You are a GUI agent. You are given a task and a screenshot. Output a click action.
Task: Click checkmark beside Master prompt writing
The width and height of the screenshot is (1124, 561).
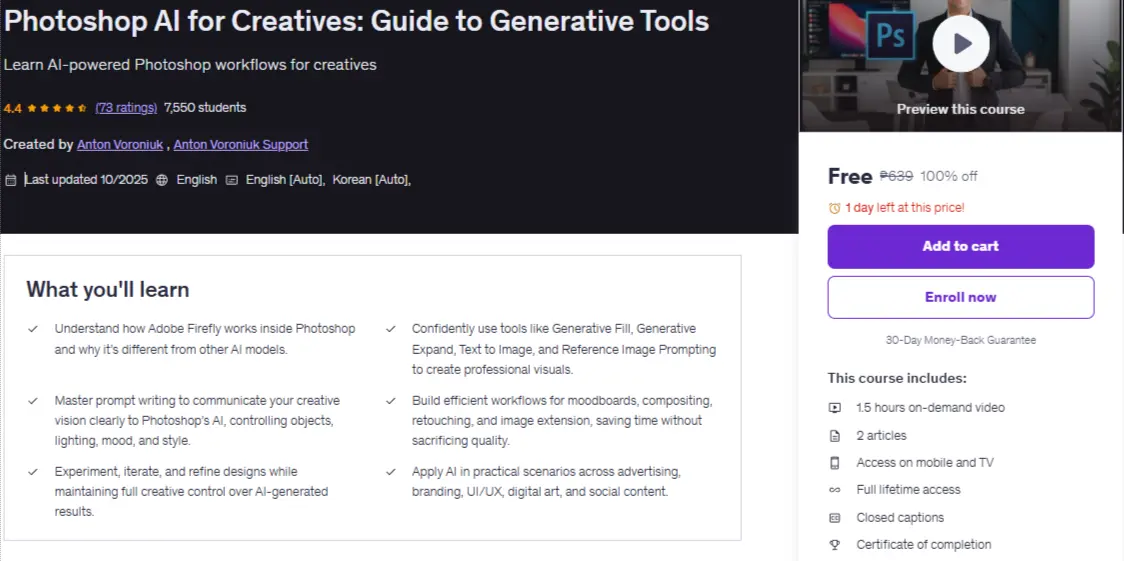32,401
